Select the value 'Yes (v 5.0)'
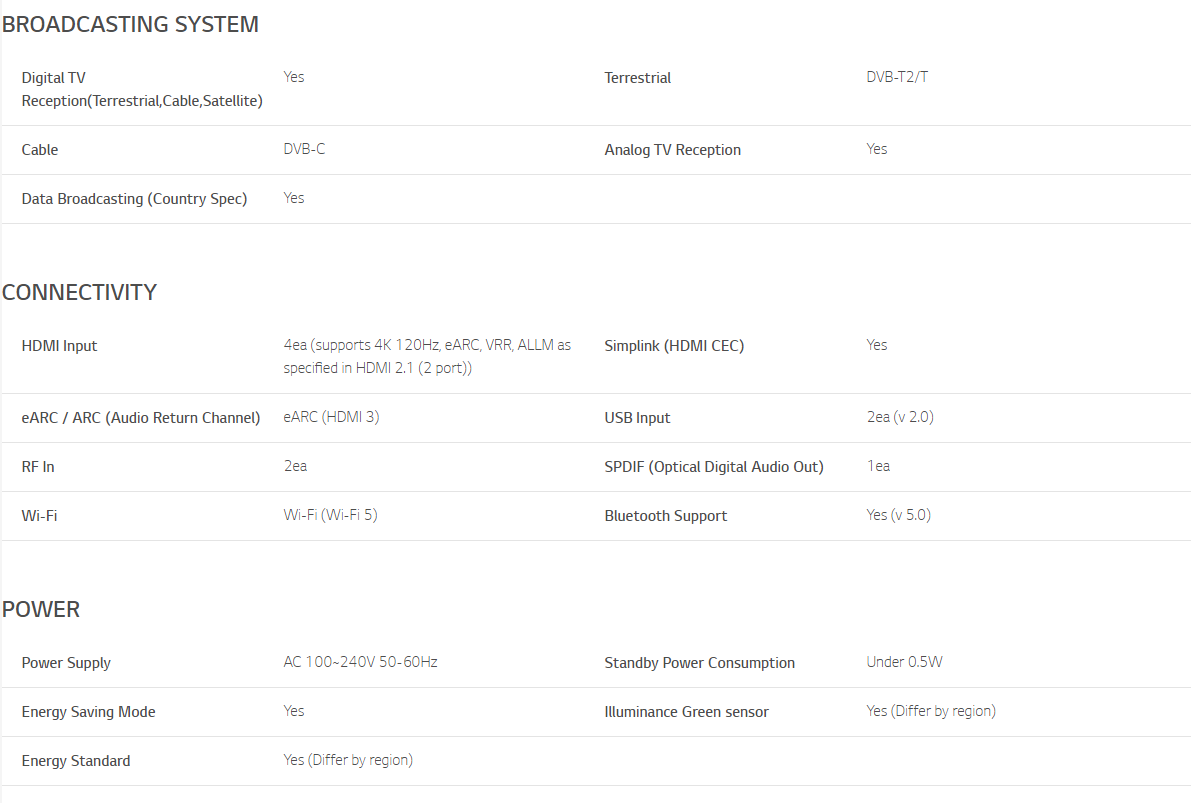This screenshot has width=1191, height=803. pos(899,515)
